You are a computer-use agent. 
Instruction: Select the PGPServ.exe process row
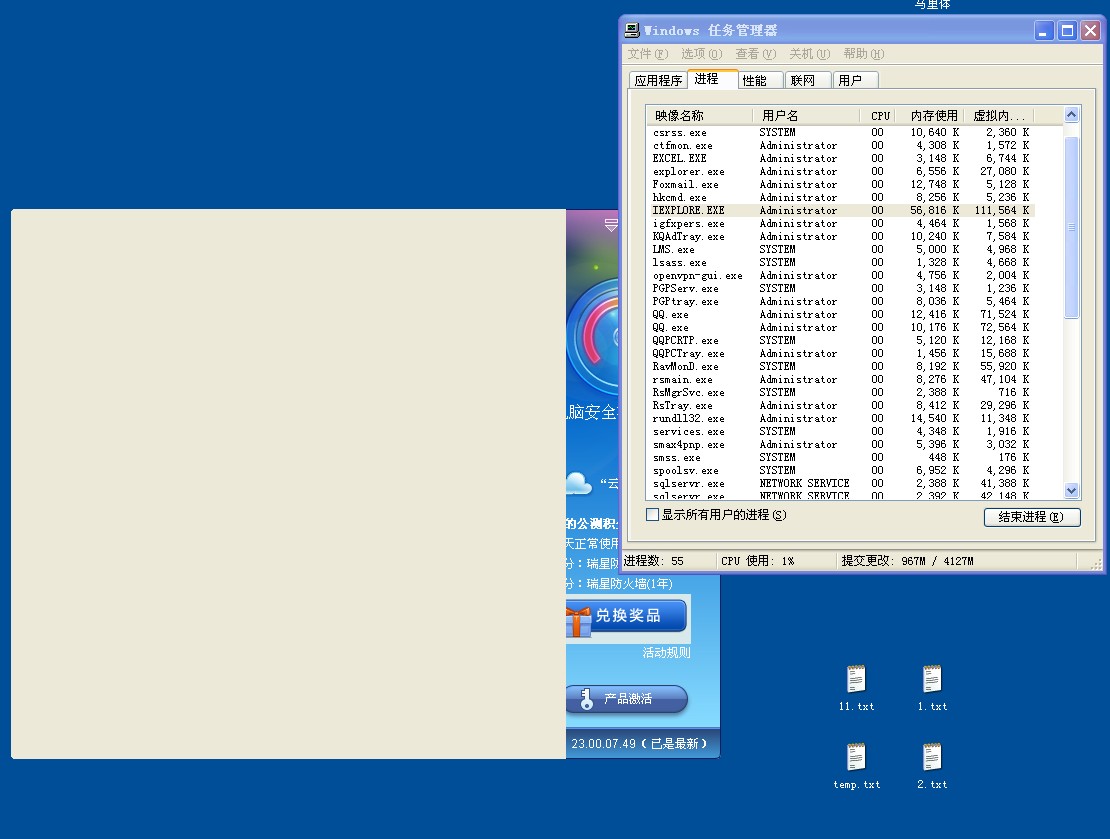841,288
